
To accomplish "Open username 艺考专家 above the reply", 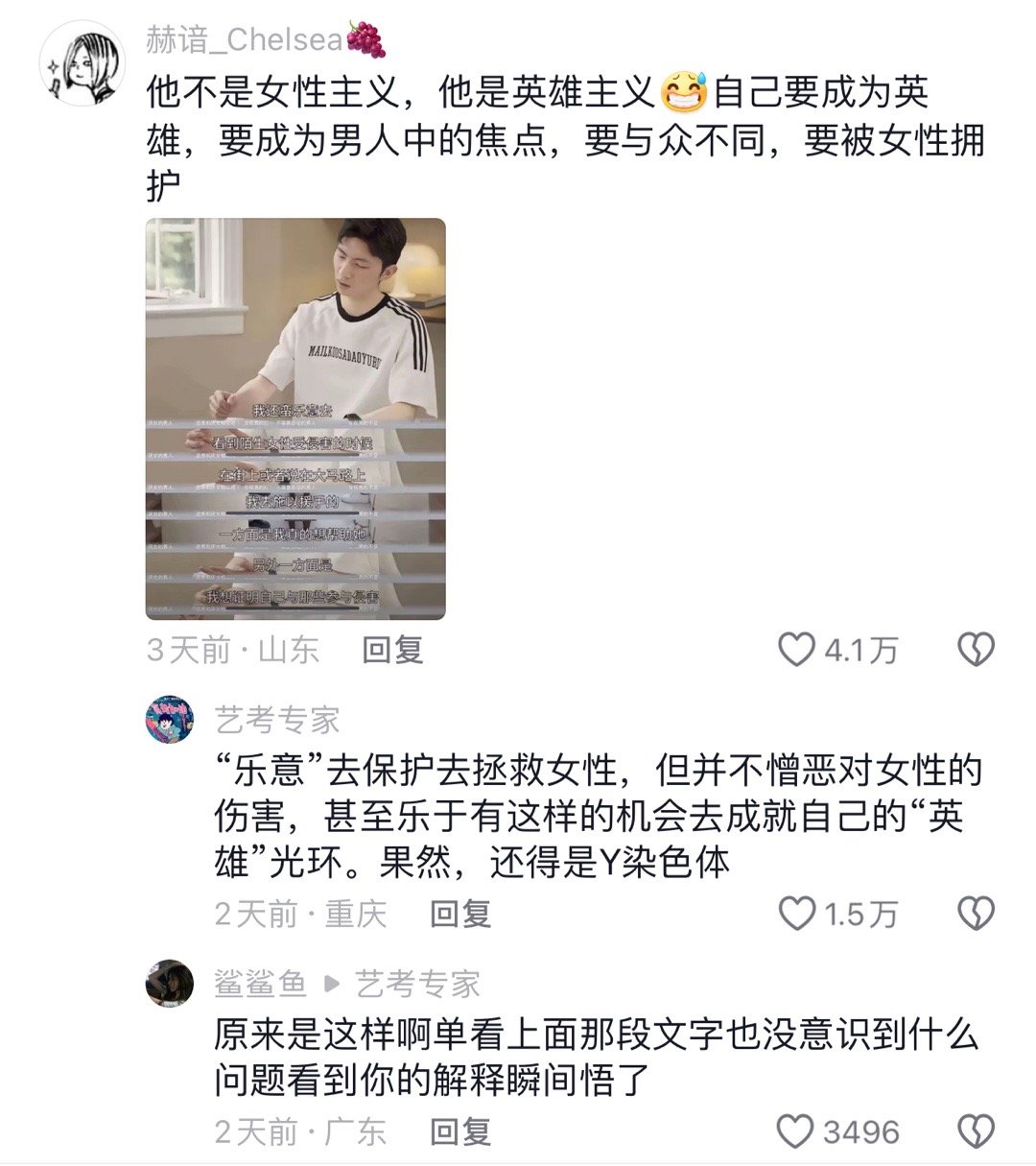I will click(x=277, y=721).
